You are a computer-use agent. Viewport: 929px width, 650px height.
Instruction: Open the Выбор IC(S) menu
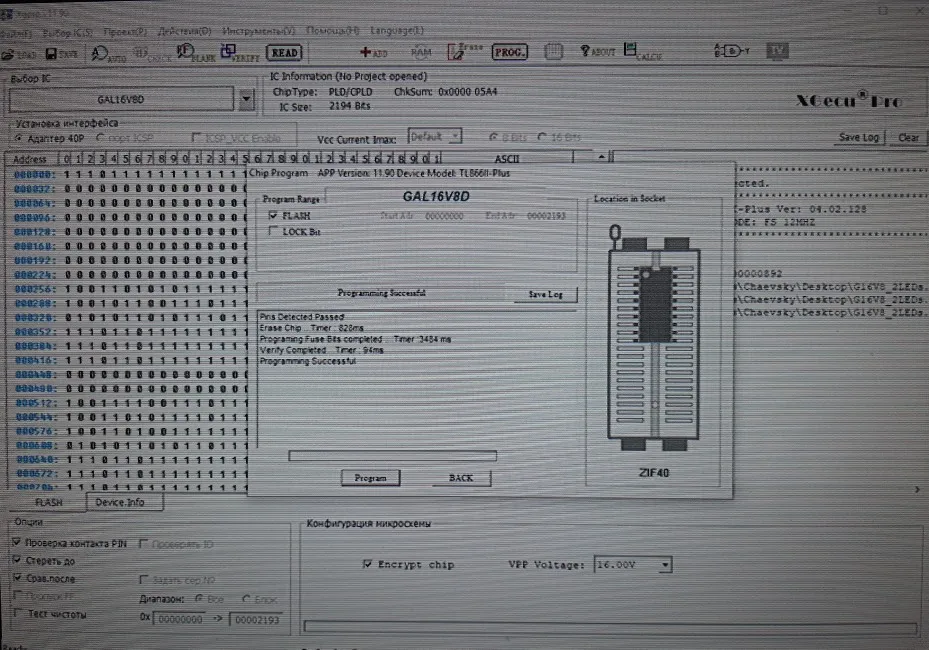pyautogui.click(x=67, y=33)
